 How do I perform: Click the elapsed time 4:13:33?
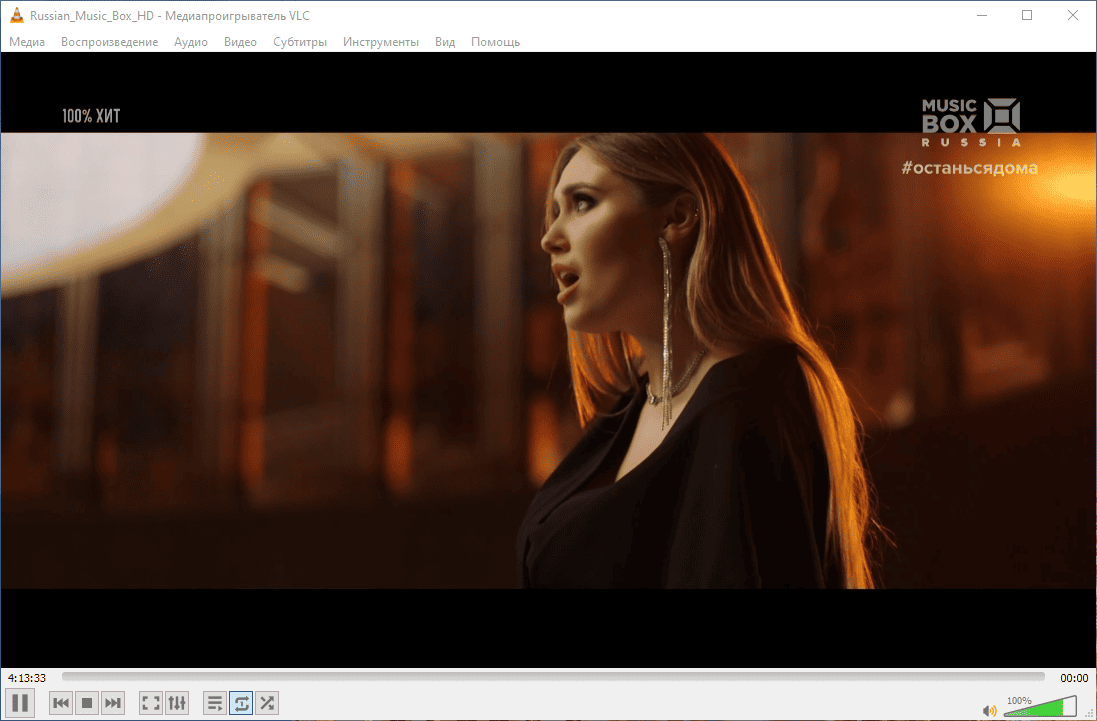tap(27, 678)
